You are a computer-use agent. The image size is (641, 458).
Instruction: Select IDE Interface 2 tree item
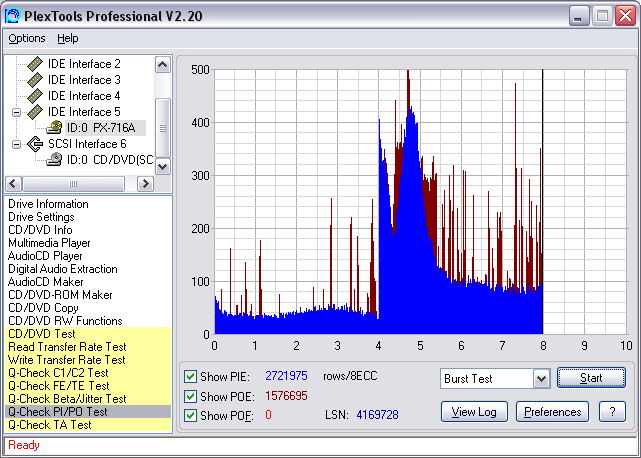click(x=84, y=64)
